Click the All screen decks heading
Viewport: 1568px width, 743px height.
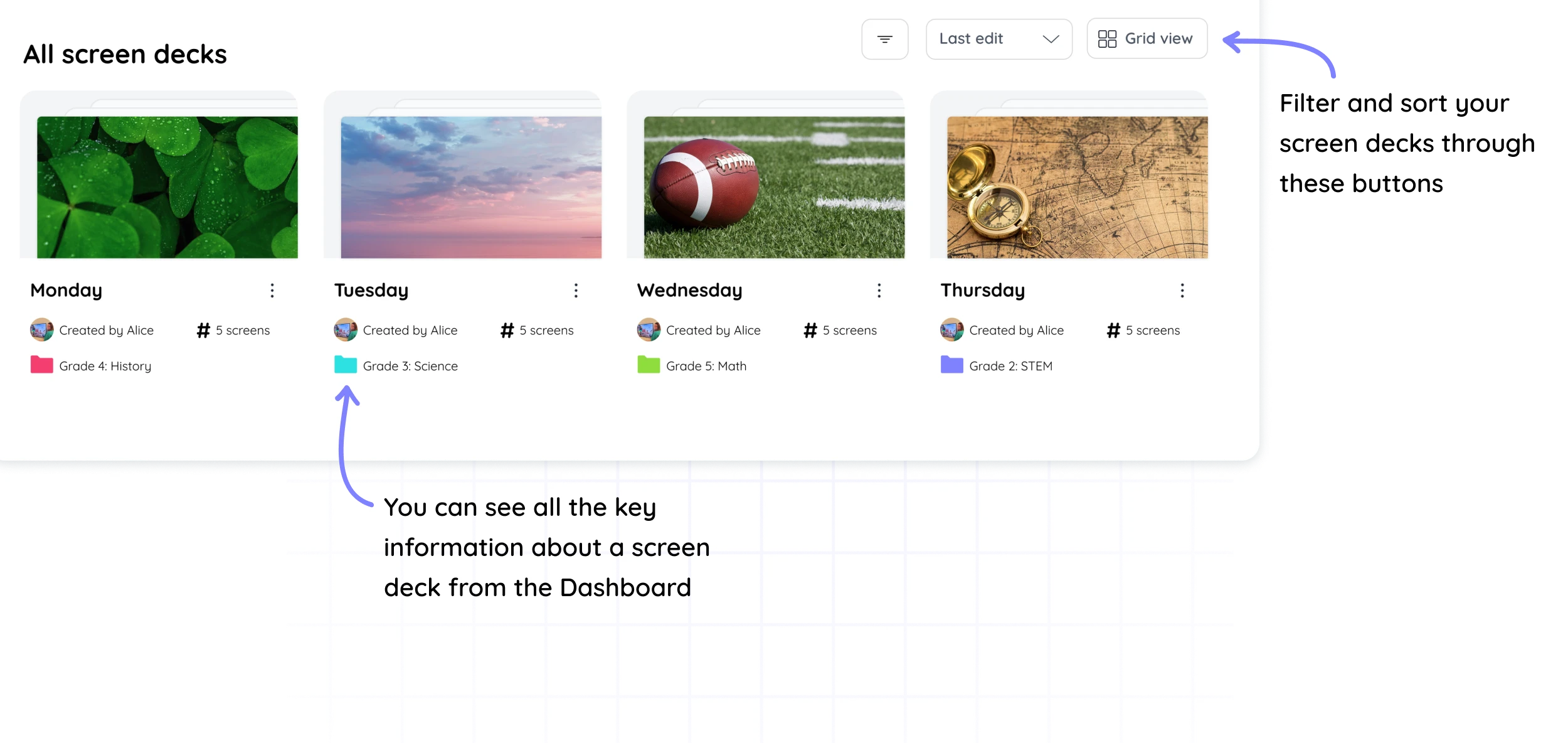pos(125,53)
